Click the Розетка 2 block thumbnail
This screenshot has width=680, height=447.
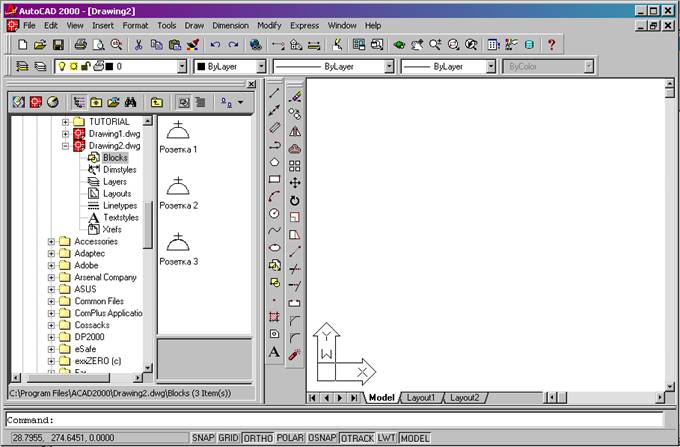click(x=177, y=188)
